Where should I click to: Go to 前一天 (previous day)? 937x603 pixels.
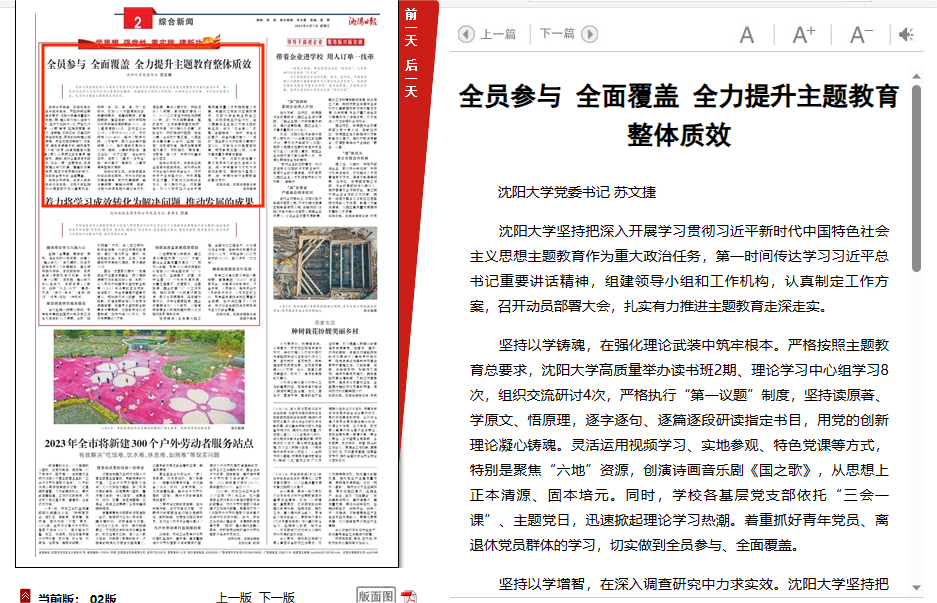[411, 27]
